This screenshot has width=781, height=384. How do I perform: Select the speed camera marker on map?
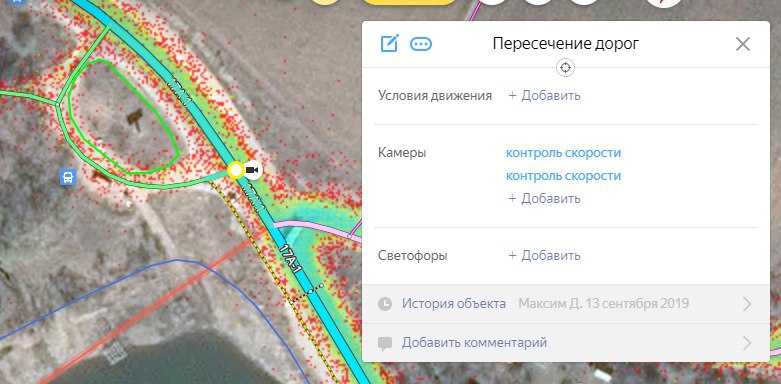253,170
